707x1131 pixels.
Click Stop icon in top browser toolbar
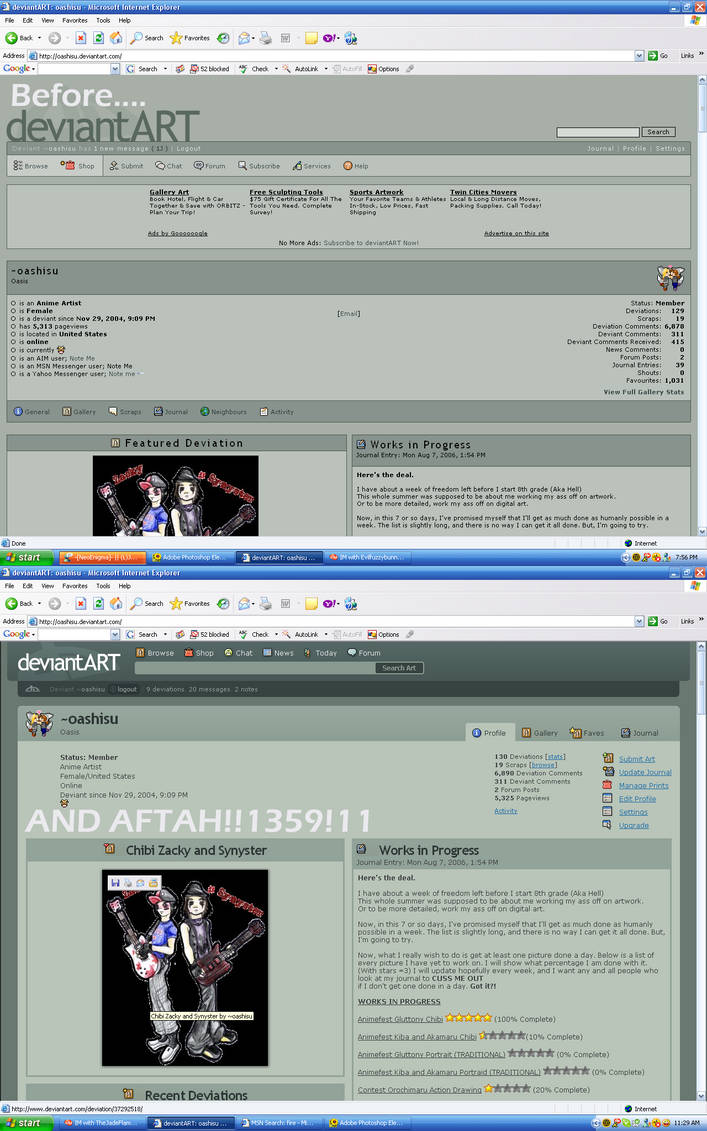tap(81, 38)
